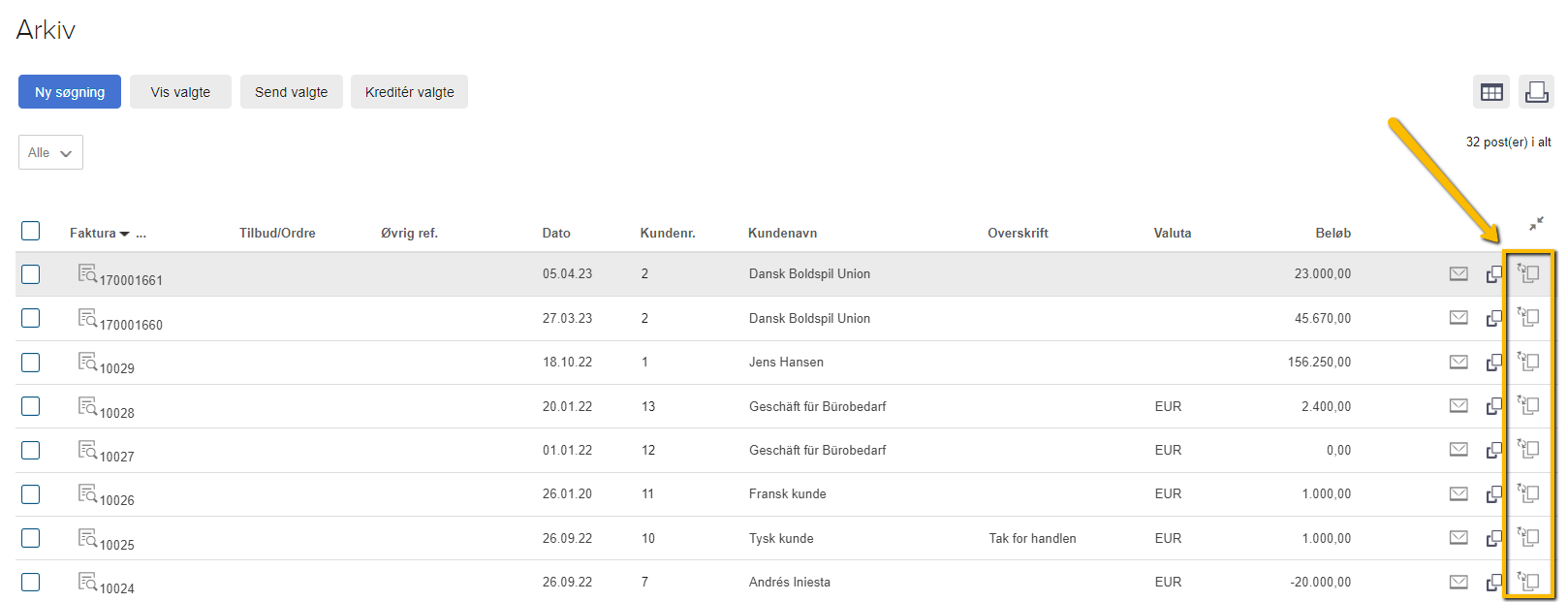
Task: Click the 'Ny søgning' button
Action: [x=70, y=92]
